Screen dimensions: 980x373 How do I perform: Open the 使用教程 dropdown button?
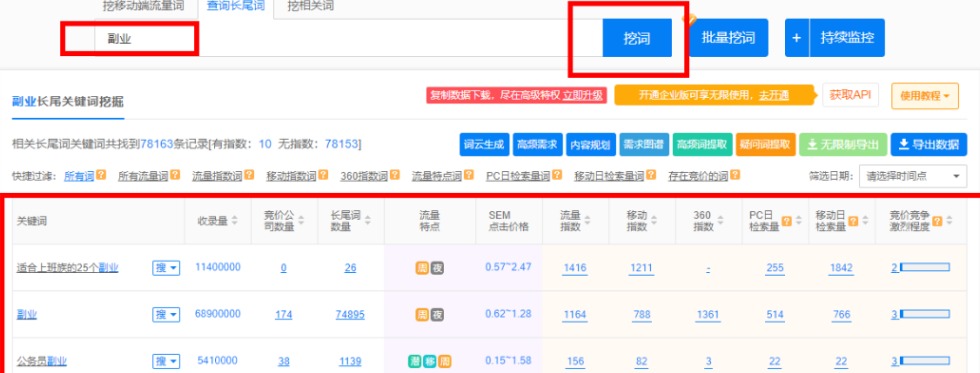tap(925, 96)
